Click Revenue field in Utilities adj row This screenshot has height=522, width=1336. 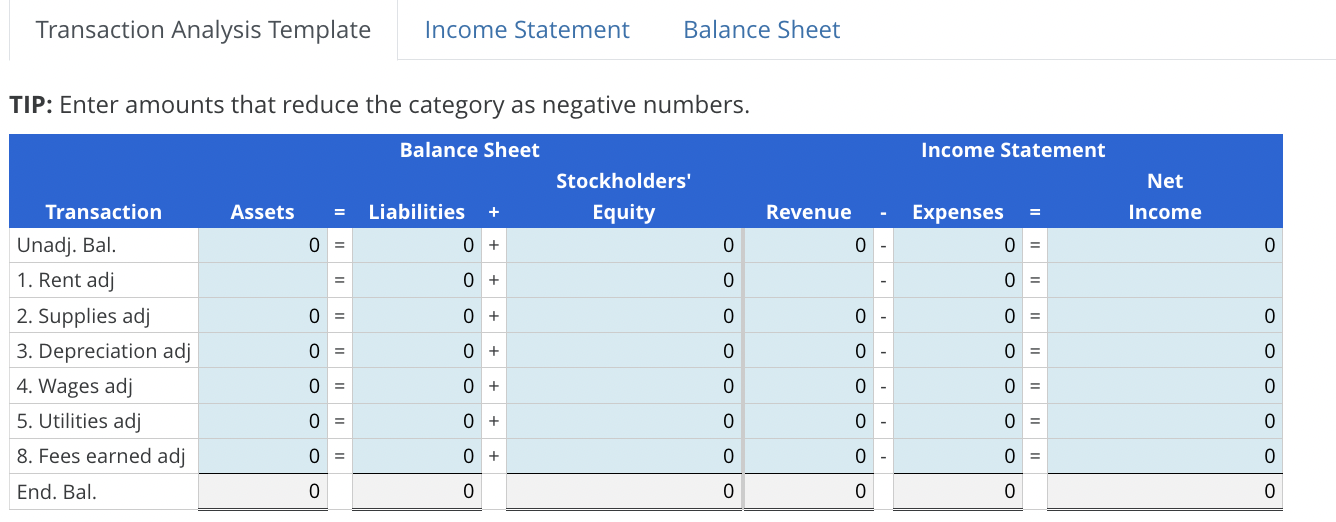808,421
